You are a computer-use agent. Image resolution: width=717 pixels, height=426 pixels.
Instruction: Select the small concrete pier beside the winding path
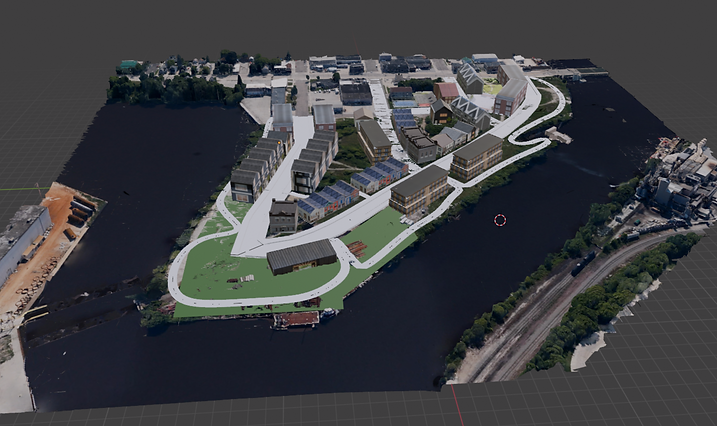tap(558, 135)
